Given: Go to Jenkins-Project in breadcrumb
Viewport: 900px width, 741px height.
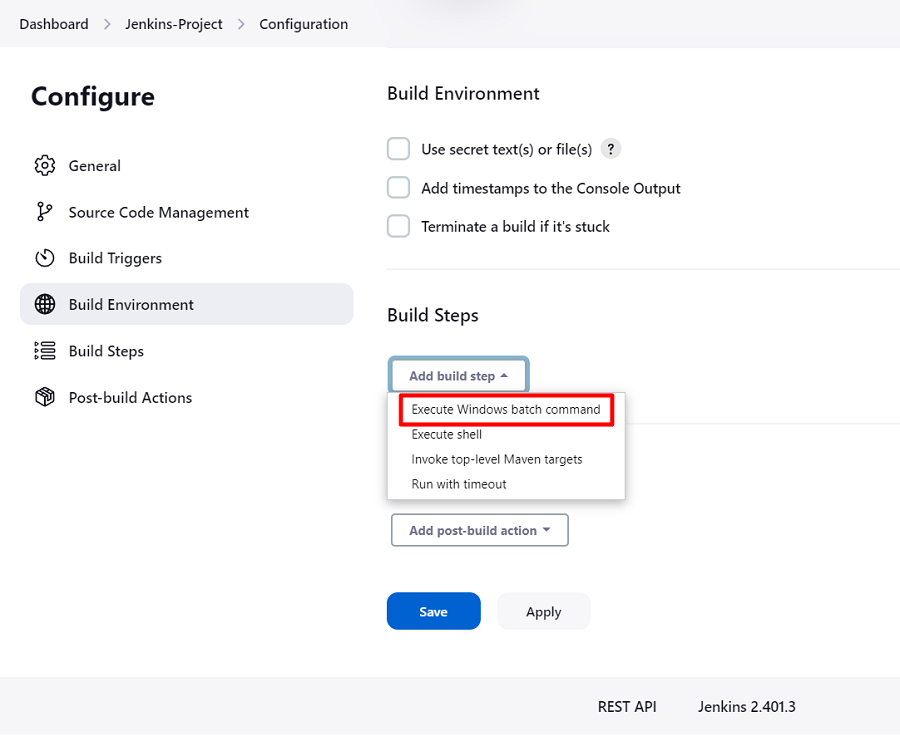Looking at the screenshot, I should tap(174, 24).
